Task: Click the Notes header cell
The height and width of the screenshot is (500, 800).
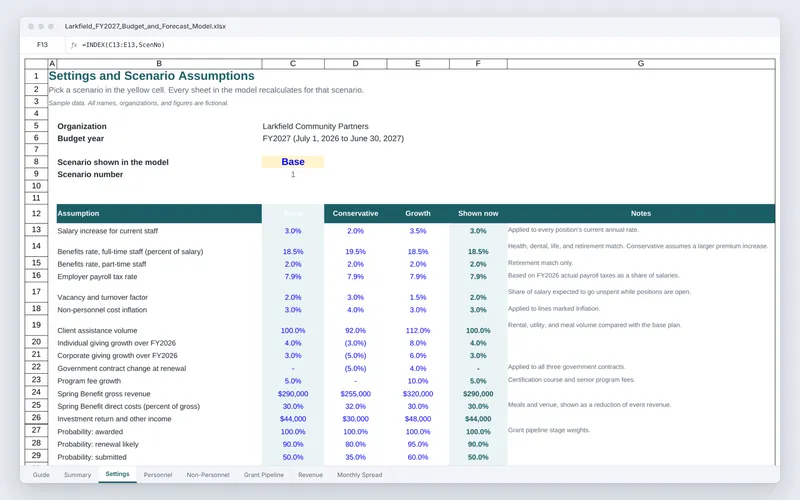Action: click(641, 213)
